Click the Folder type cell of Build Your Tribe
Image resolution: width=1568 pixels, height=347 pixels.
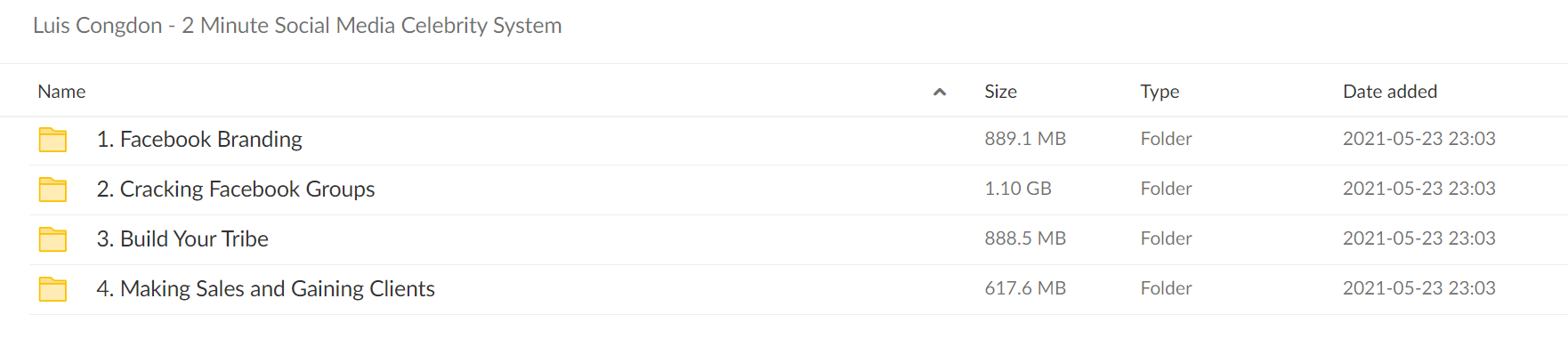1166,238
